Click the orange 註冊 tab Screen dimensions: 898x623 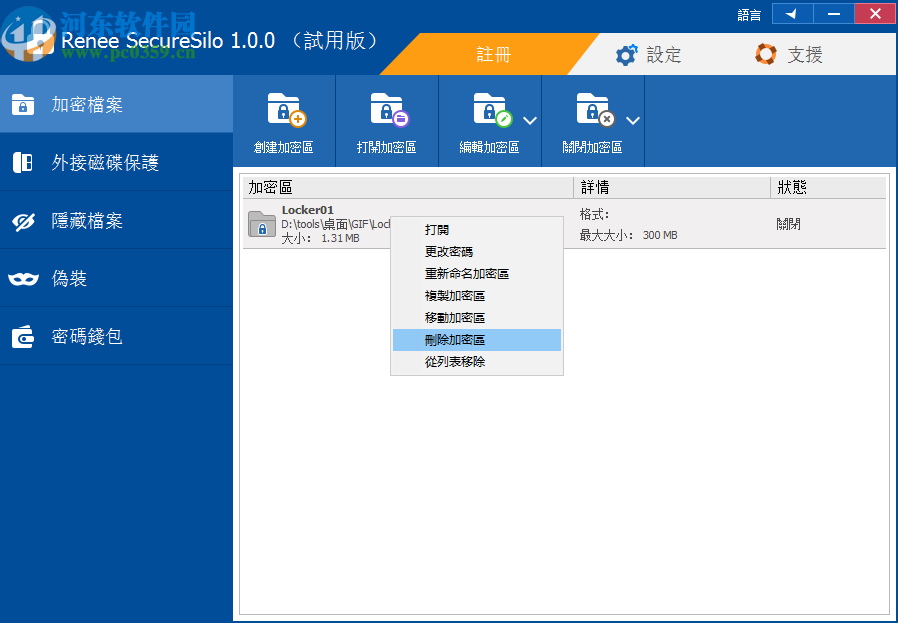point(491,54)
